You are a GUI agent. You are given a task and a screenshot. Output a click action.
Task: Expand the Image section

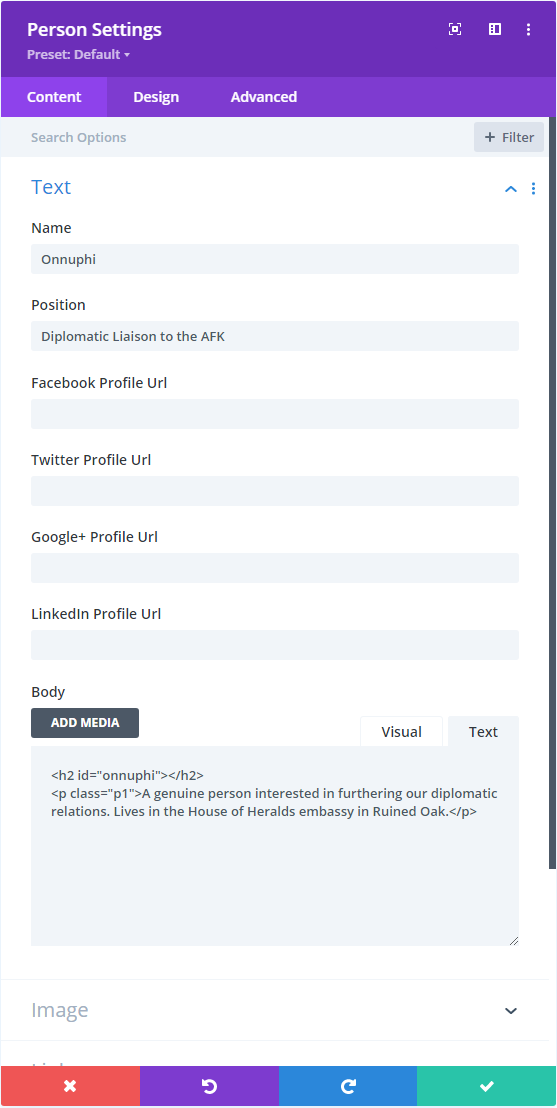click(x=511, y=1010)
